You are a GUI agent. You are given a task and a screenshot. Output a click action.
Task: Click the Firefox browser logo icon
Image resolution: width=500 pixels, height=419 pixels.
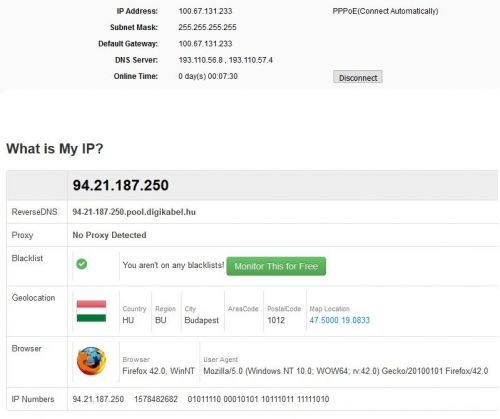(91, 361)
